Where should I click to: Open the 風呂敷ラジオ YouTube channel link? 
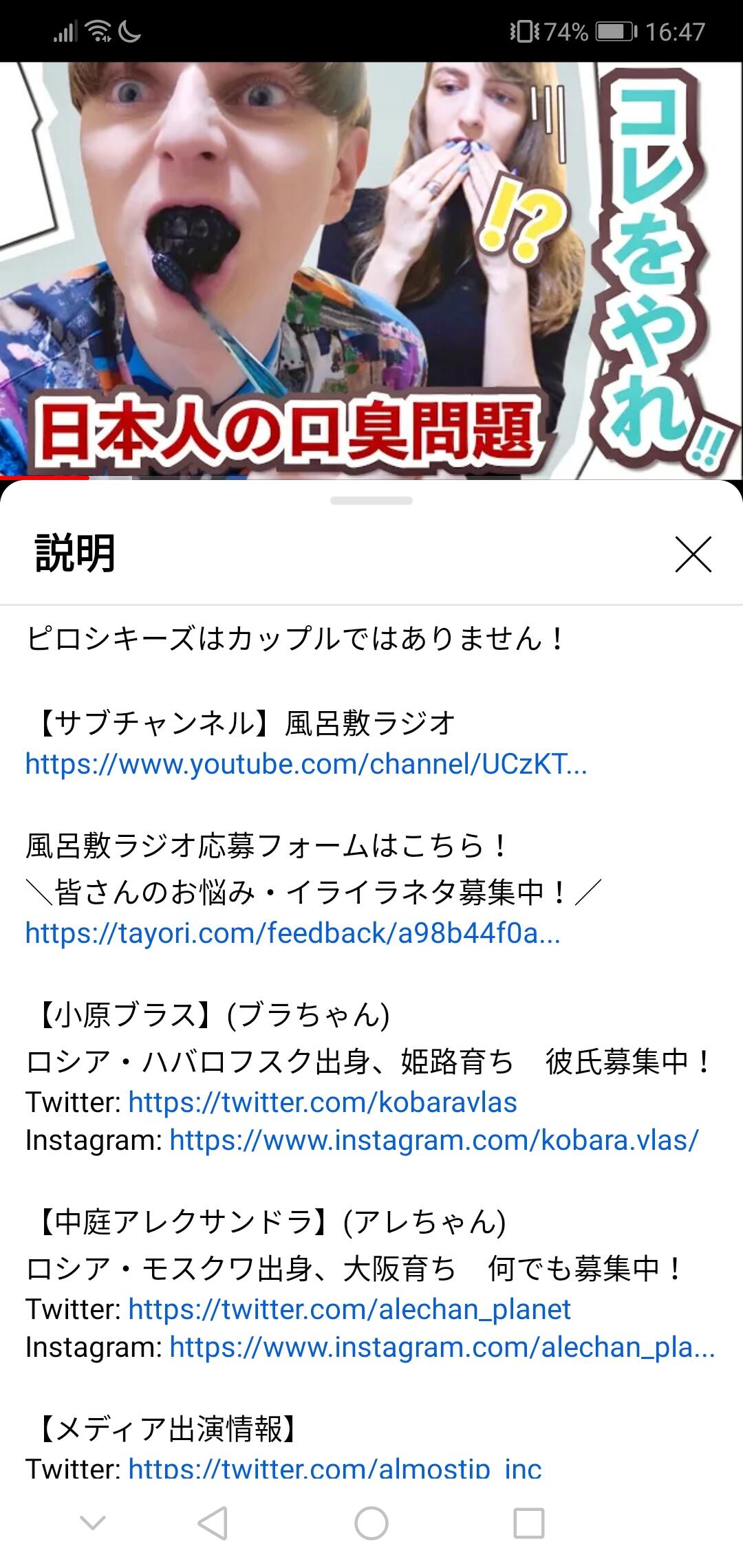306,764
